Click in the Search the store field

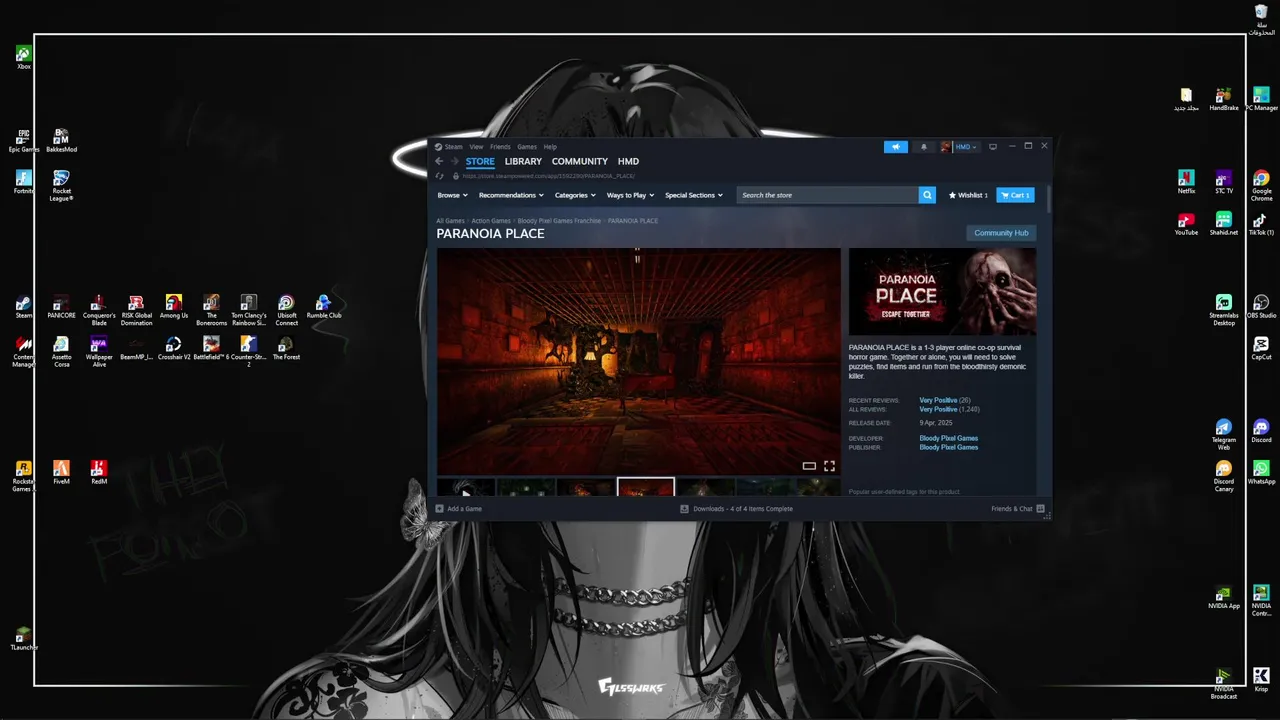tap(827, 195)
